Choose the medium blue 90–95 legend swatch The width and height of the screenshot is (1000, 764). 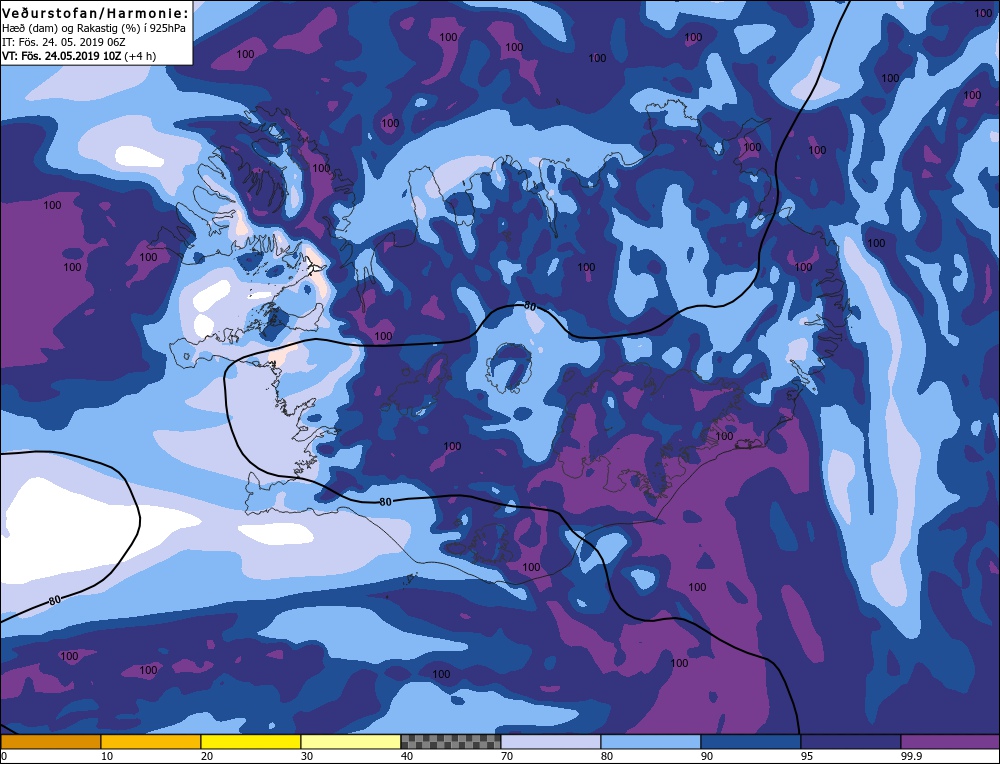click(x=751, y=742)
